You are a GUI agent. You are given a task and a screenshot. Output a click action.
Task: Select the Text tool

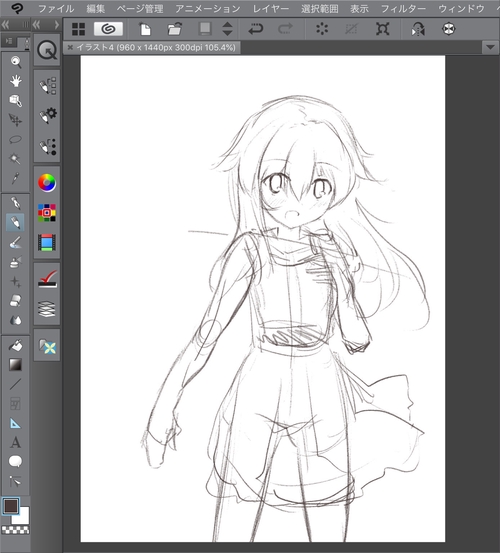(x=15, y=442)
